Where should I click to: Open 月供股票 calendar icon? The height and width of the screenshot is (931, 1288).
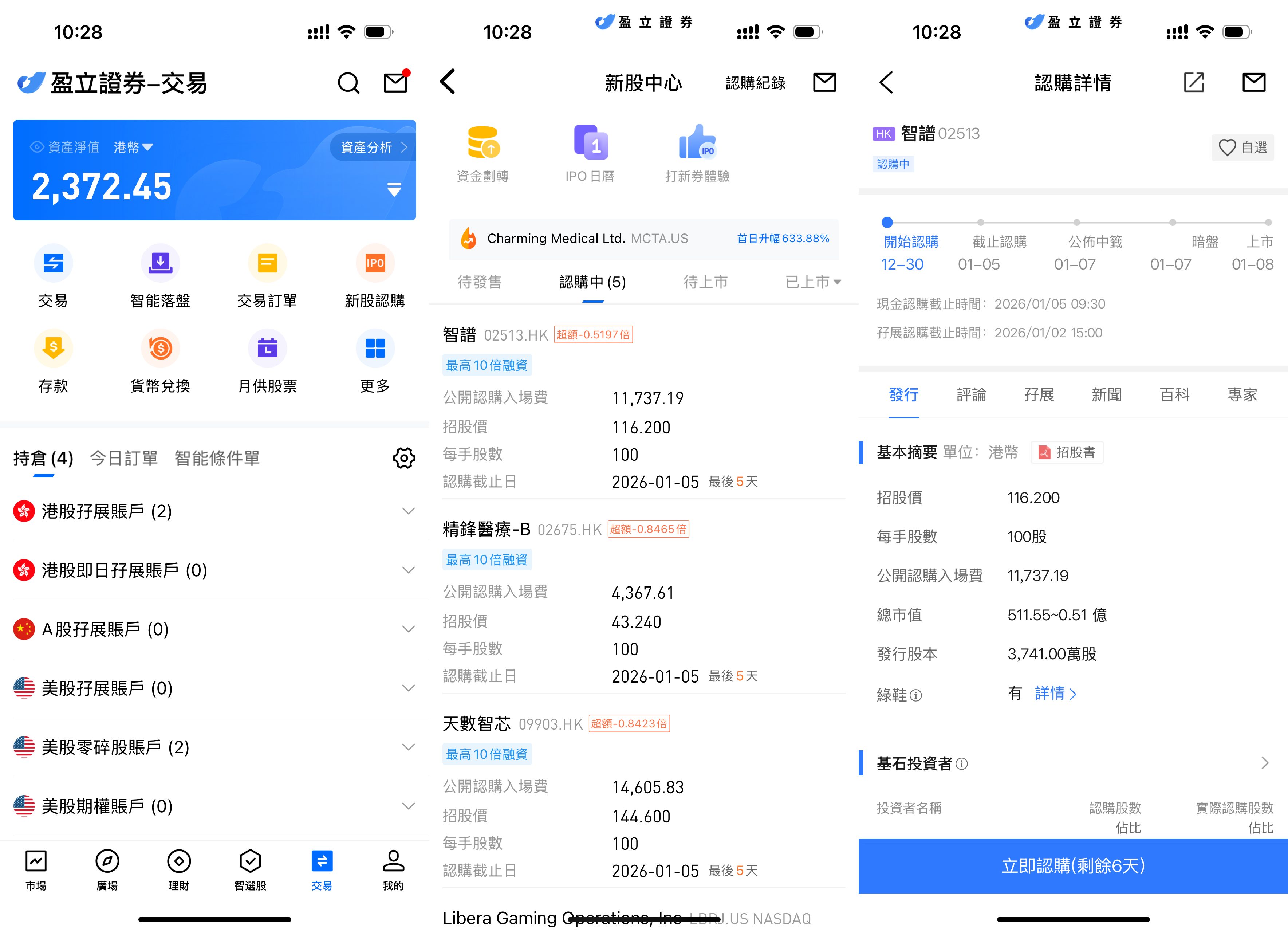pos(267,348)
